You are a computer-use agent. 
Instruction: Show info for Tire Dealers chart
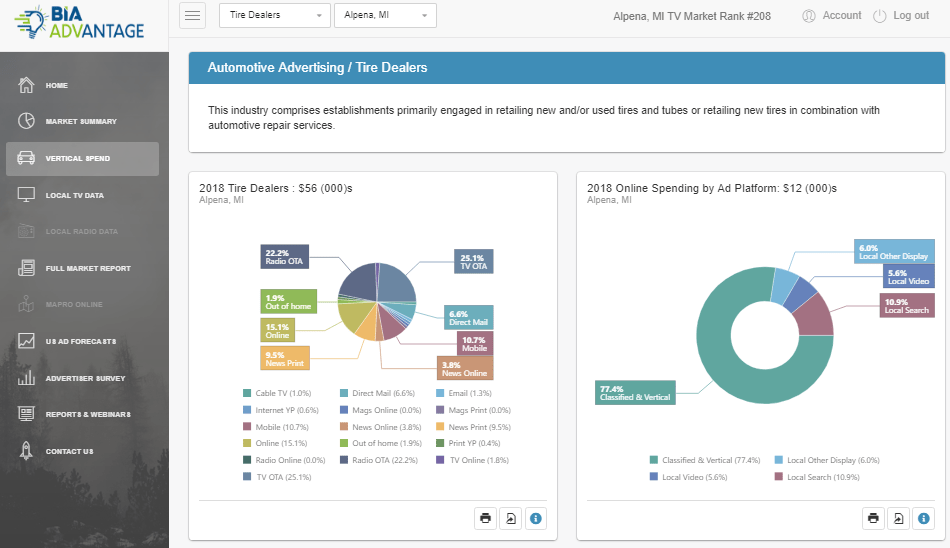[536, 518]
